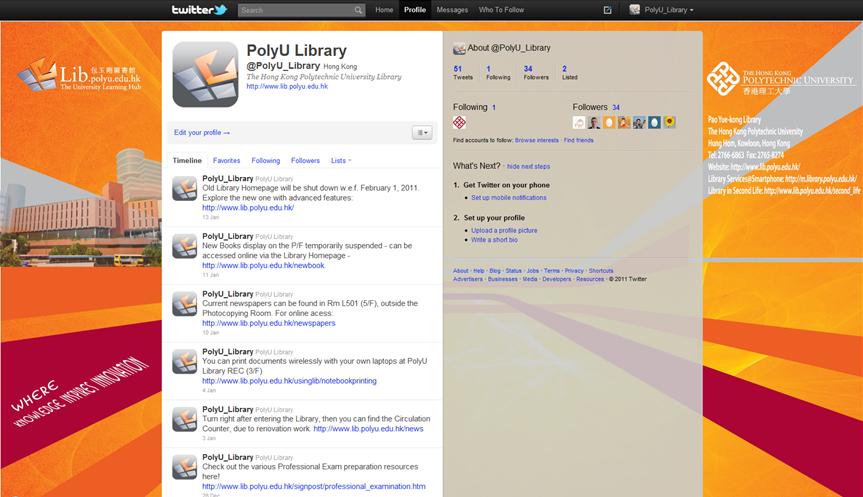Click the Edit your profile link
The width and height of the screenshot is (863, 497).
(x=202, y=133)
